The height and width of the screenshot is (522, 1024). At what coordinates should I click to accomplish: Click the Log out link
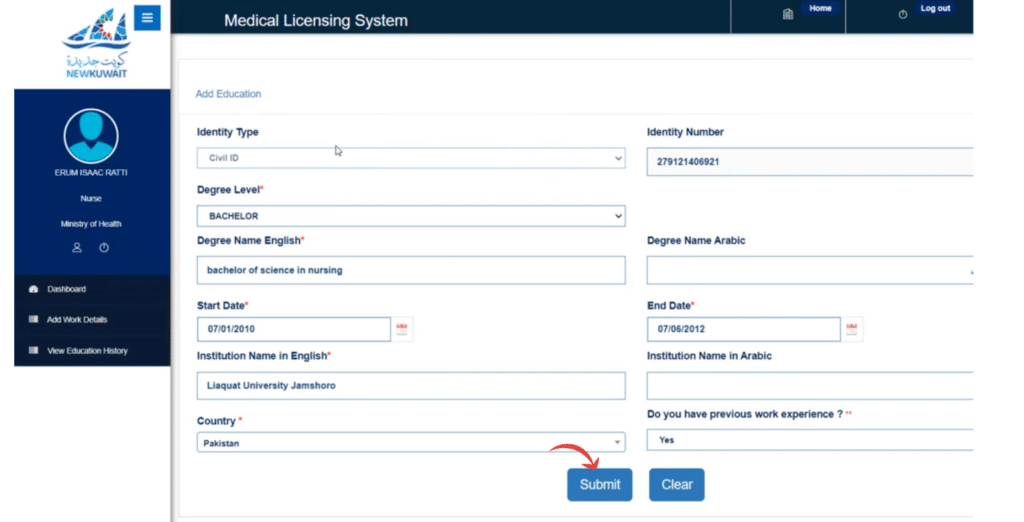(x=935, y=9)
